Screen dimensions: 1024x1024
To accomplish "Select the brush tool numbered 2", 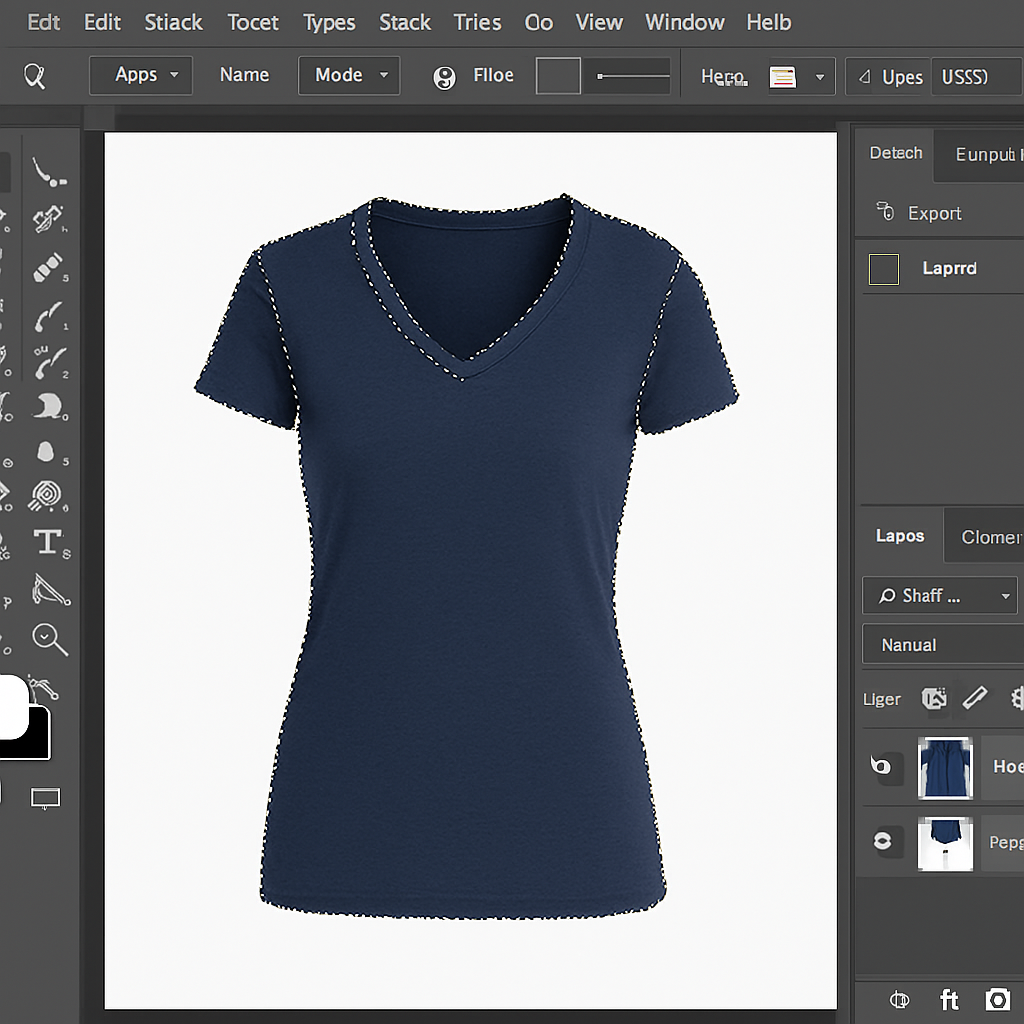I will pyautogui.click(x=50, y=363).
